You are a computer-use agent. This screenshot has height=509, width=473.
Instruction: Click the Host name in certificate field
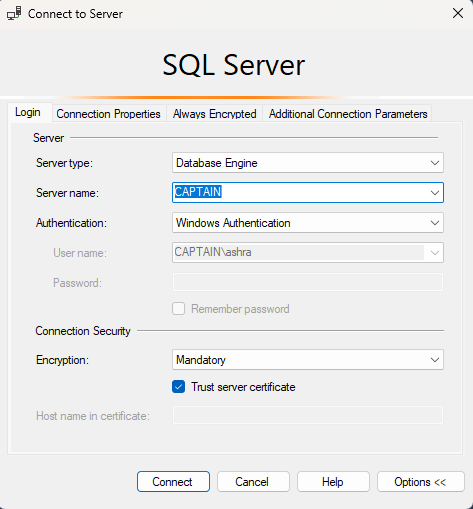308,415
